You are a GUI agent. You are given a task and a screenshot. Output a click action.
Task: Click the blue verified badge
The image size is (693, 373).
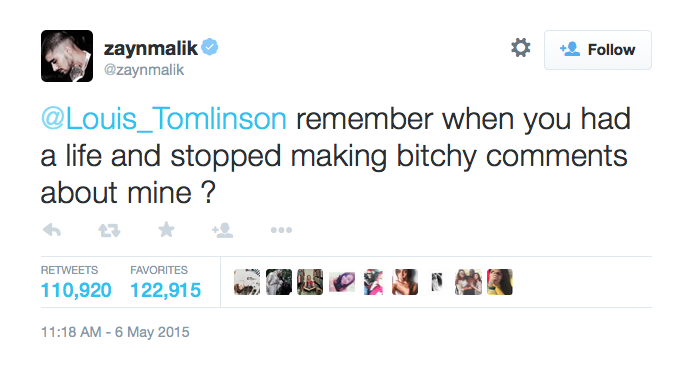(x=210, y=47)
